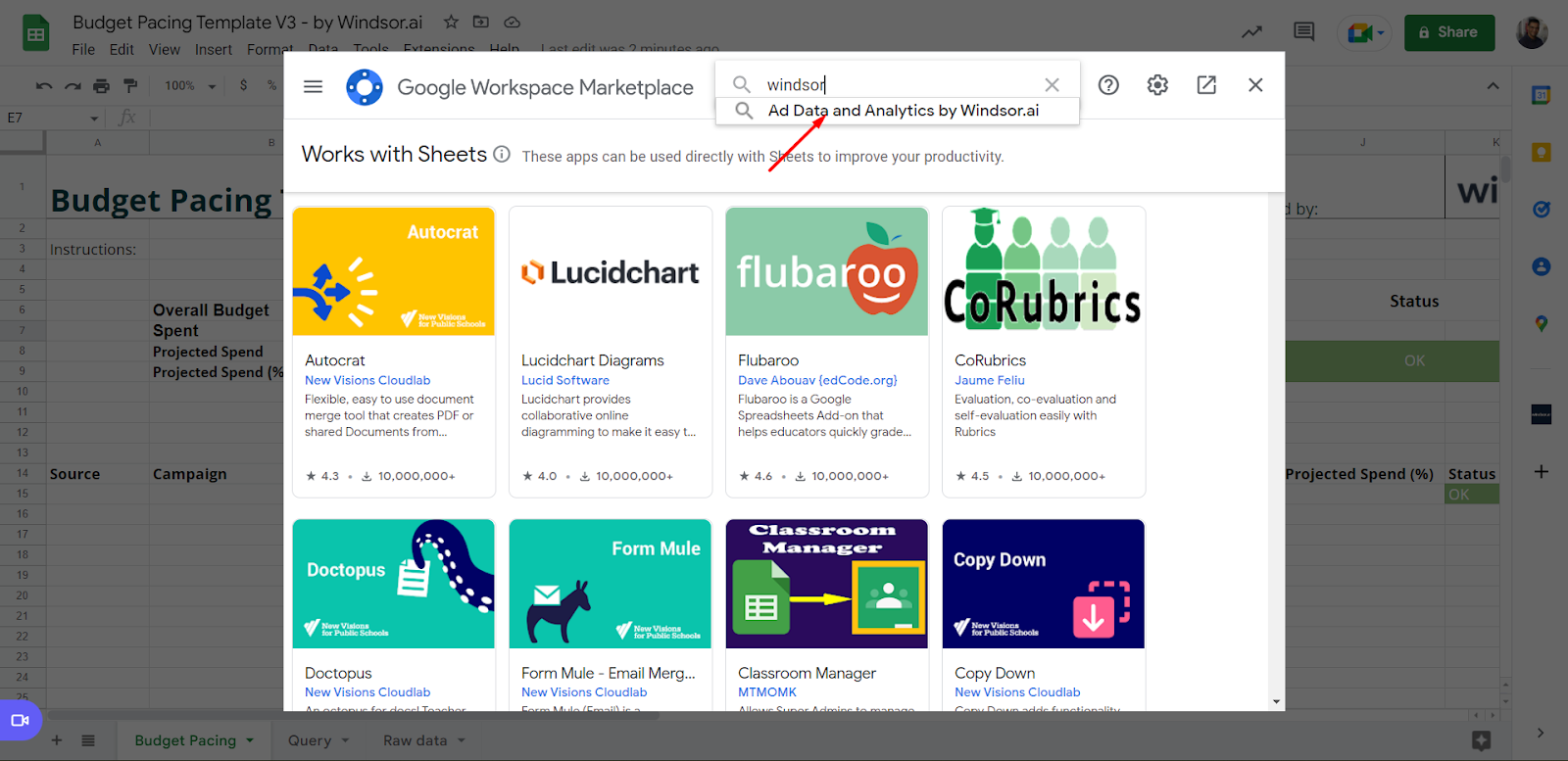
Task: Open the activity dashboard trend icon
Action: coord(1251,32)
